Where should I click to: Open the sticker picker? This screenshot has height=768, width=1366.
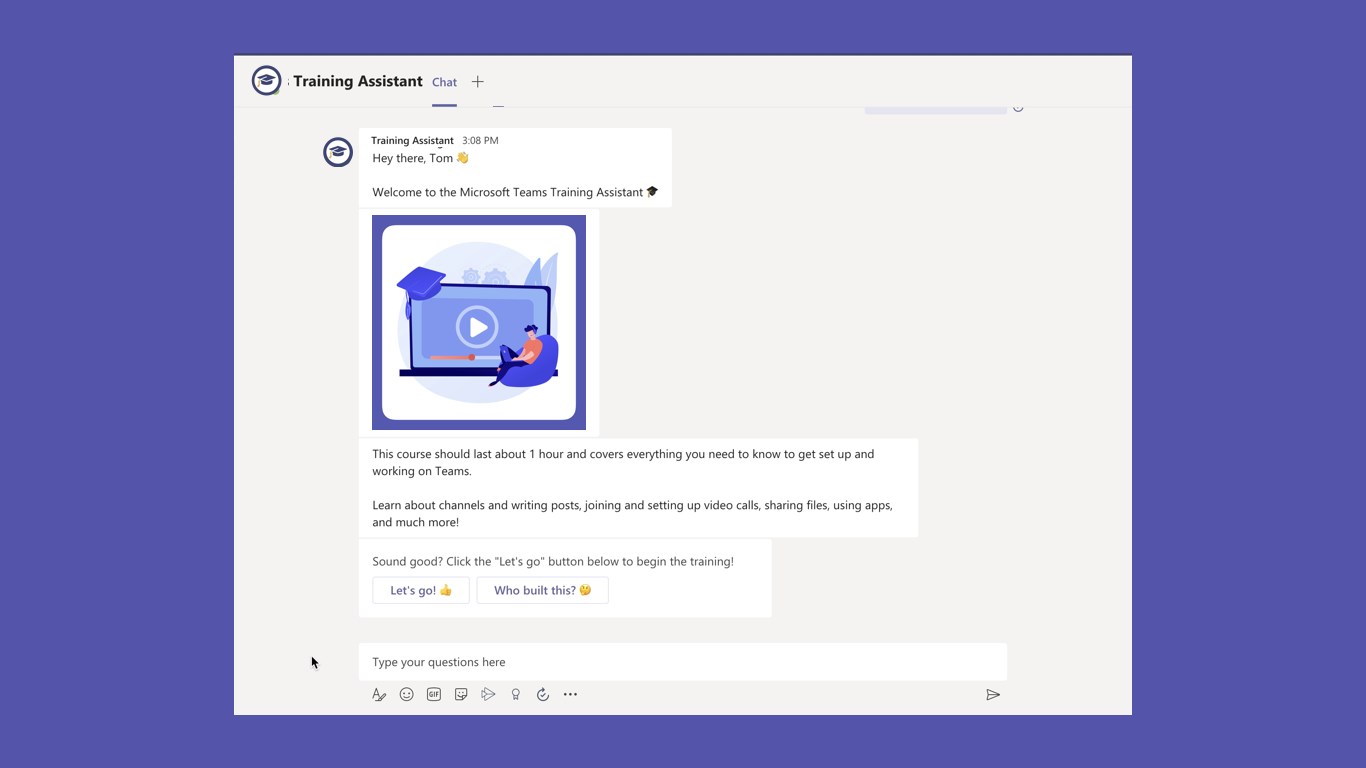coord(461,694)
